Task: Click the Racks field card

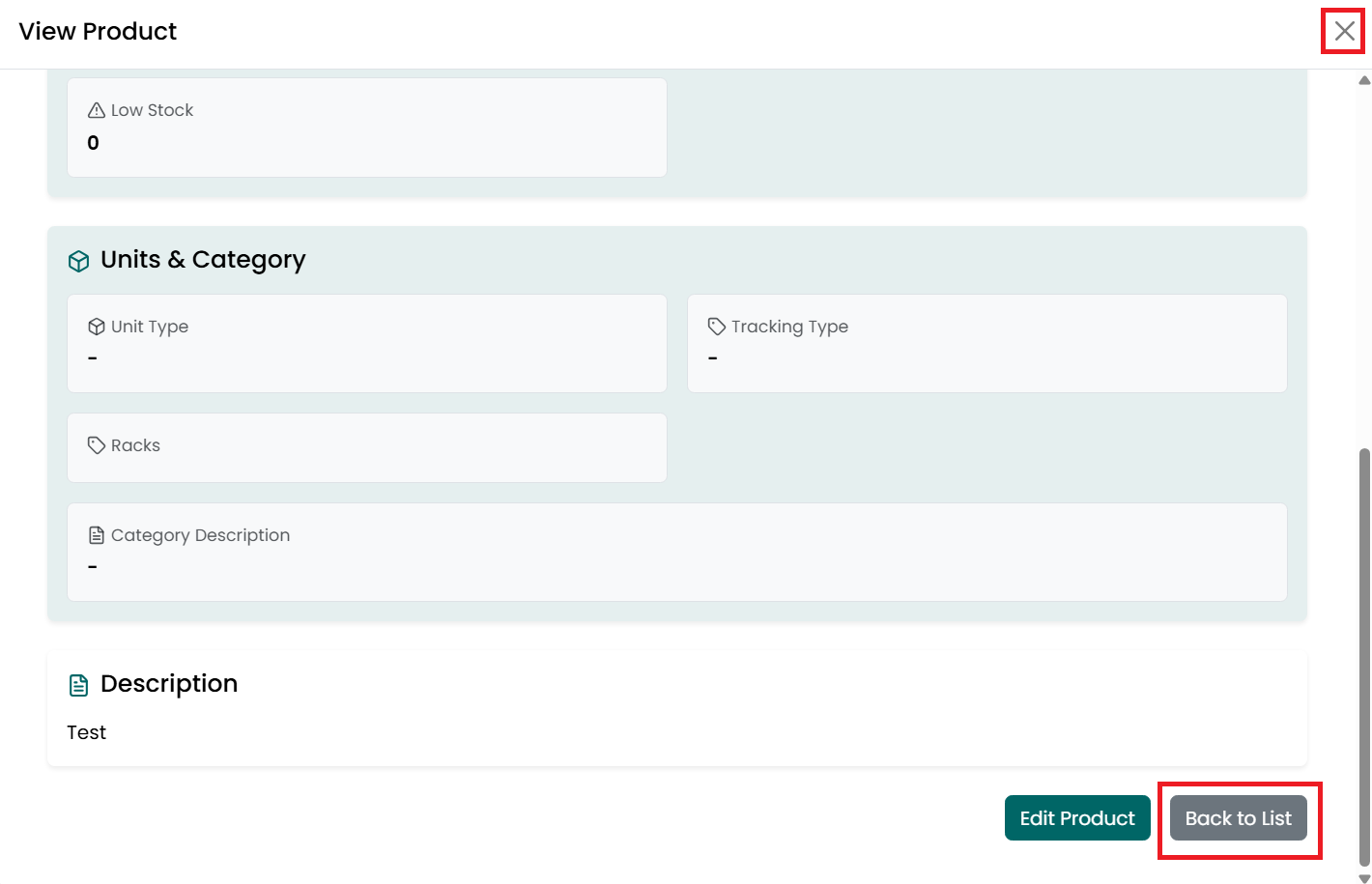Action: [x=367, y=447]
